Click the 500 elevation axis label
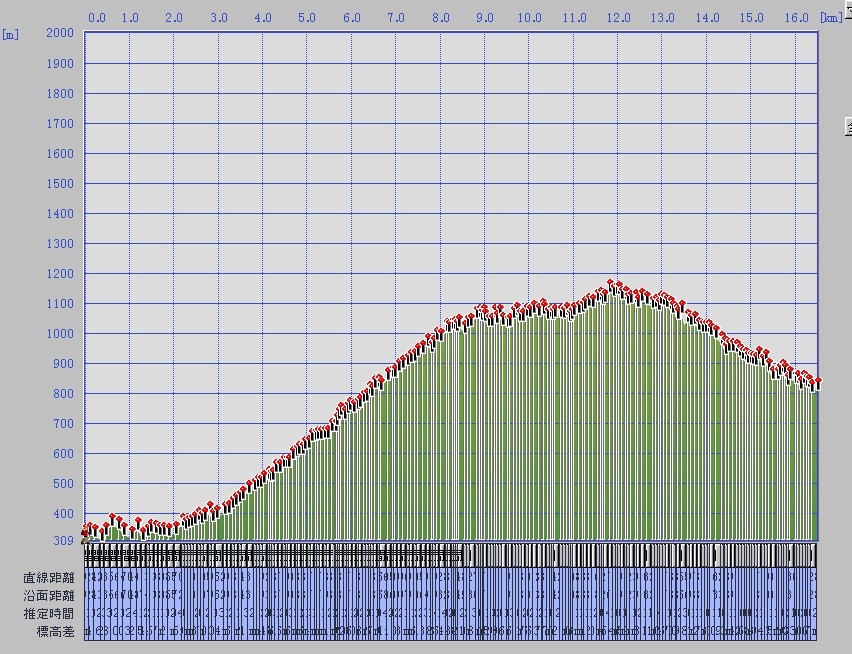 [63, 484]
